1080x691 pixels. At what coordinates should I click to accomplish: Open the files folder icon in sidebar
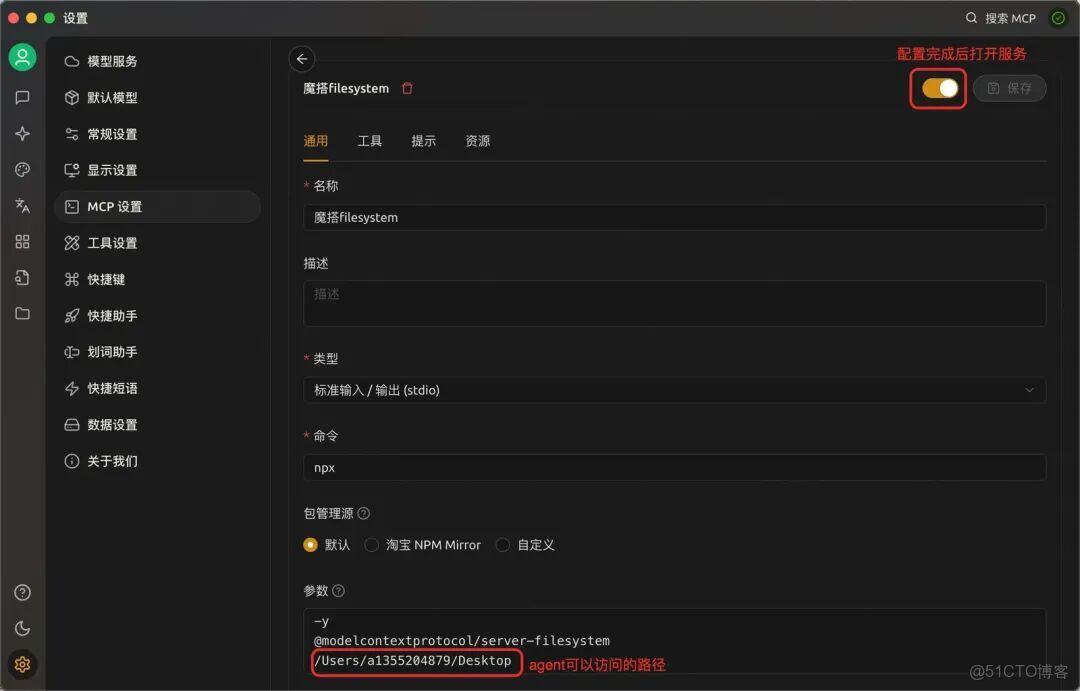tap(22, 313)
